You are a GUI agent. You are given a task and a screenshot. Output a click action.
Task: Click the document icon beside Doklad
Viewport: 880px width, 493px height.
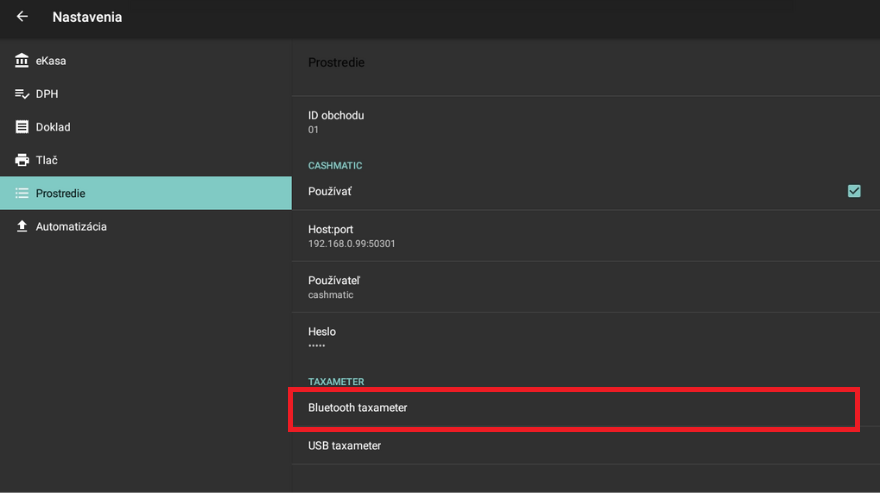tap(22, 127)
